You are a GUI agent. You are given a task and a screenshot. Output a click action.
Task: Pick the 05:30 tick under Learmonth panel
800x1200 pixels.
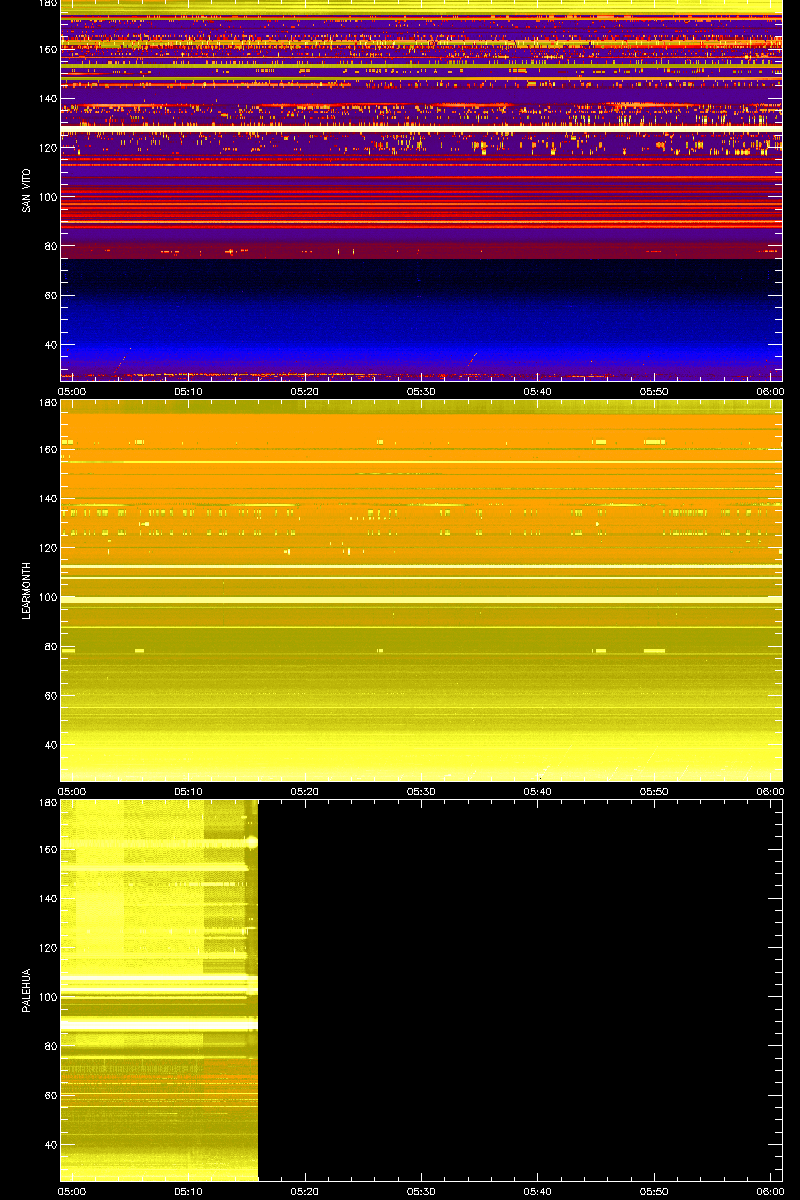[421, 791]
